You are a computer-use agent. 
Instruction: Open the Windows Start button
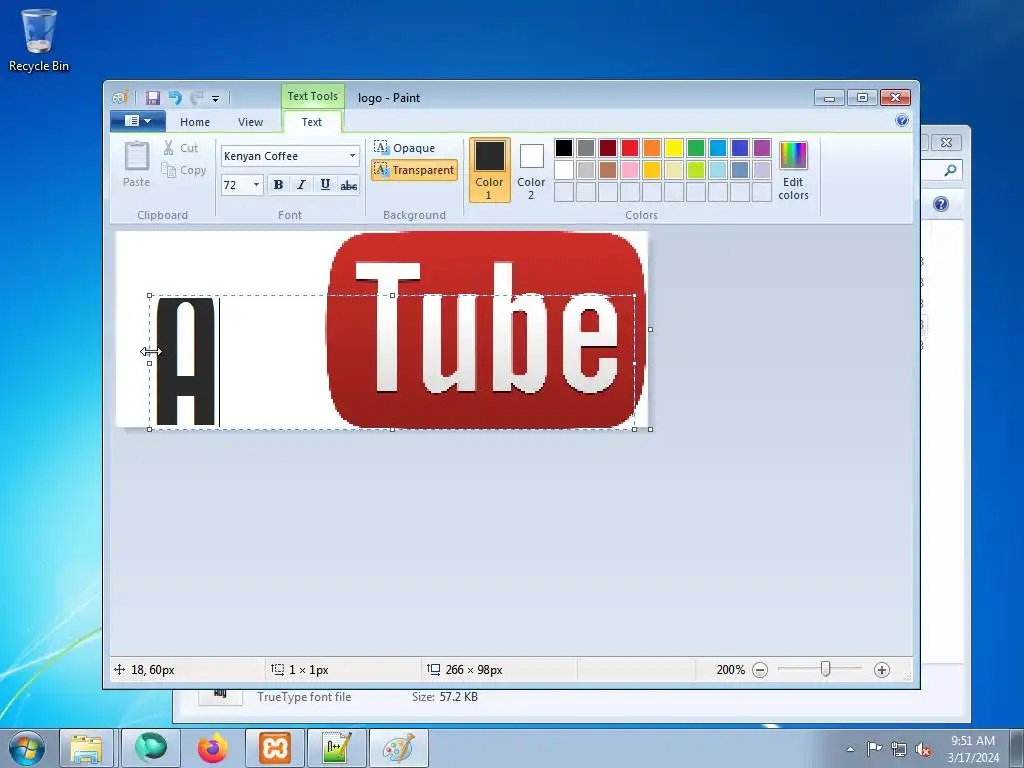(x=27, y=748)
